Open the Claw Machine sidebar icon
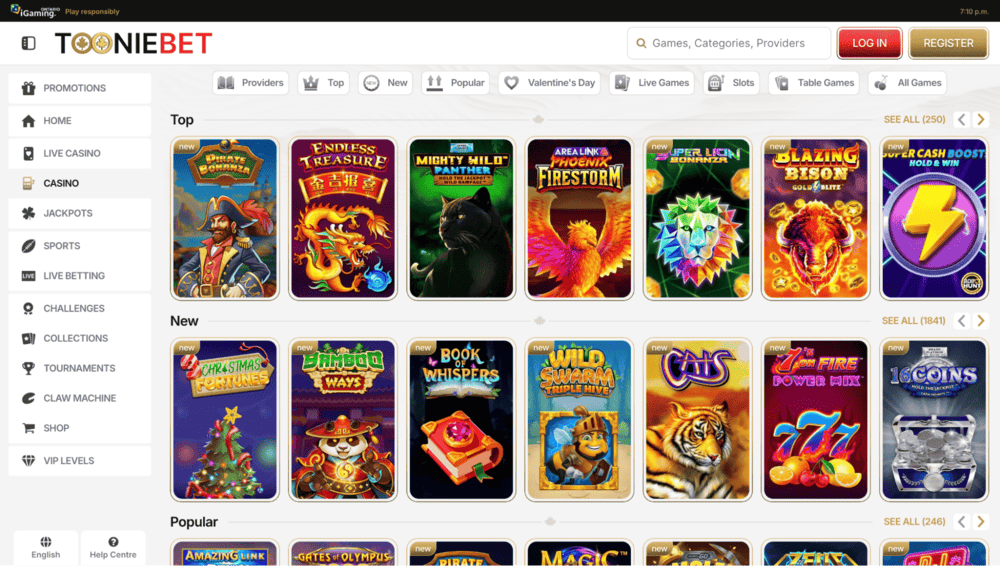Viewport: 1000px width, 566px height. [28, 398]
